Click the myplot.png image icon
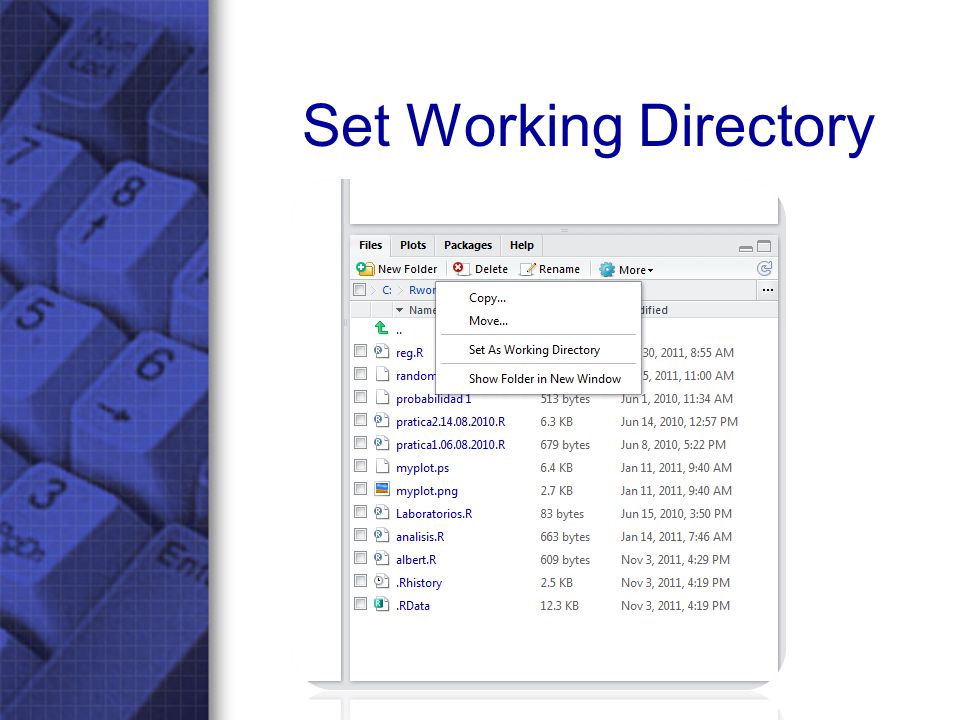 [x=382, y=489]
